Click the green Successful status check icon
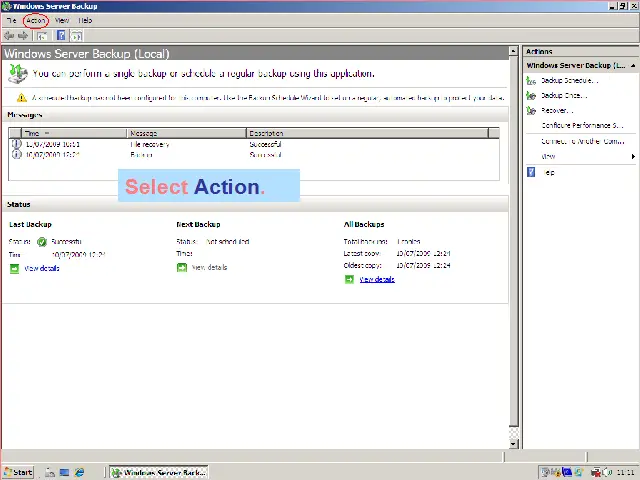This screenshot has width=640, height=480. coord(42,242)
